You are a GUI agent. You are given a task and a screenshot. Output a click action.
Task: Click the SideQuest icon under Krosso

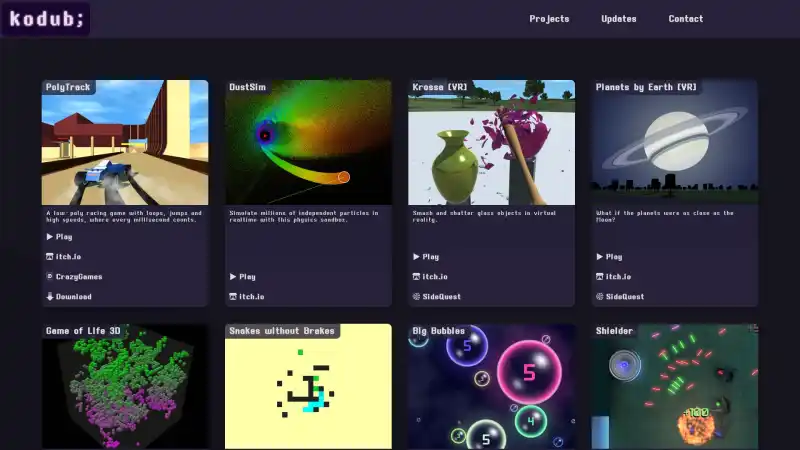tap(416, 297)
